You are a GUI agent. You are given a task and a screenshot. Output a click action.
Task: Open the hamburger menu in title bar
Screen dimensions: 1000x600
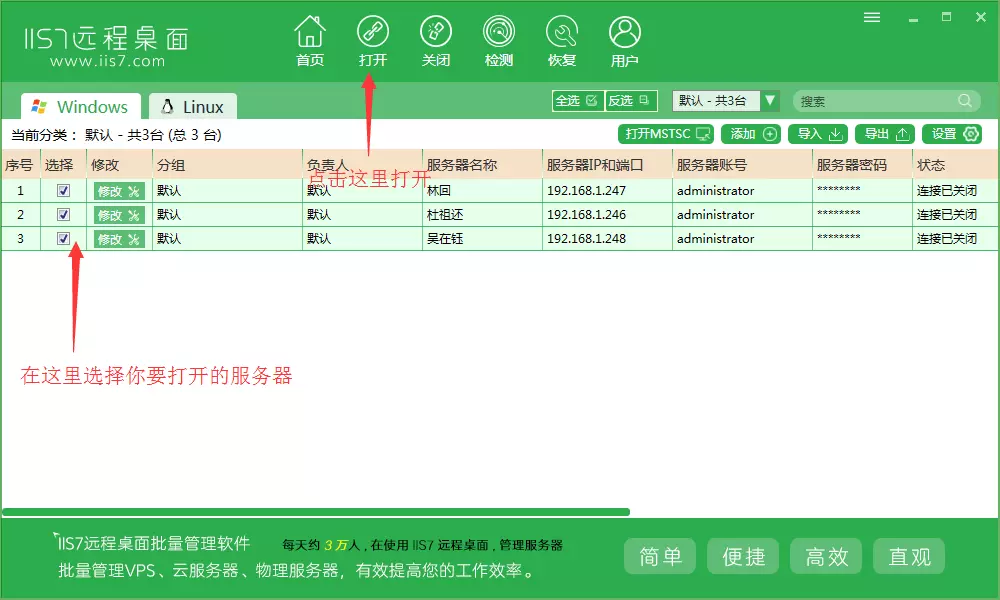pyautogui.click(x=872, y=17)
